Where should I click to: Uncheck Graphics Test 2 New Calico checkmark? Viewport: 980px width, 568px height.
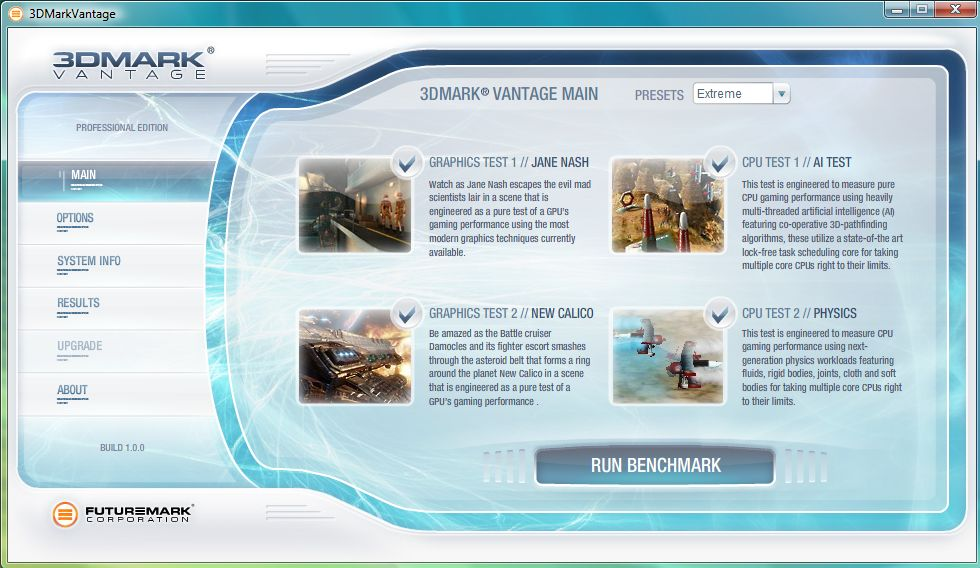point(407,314)
